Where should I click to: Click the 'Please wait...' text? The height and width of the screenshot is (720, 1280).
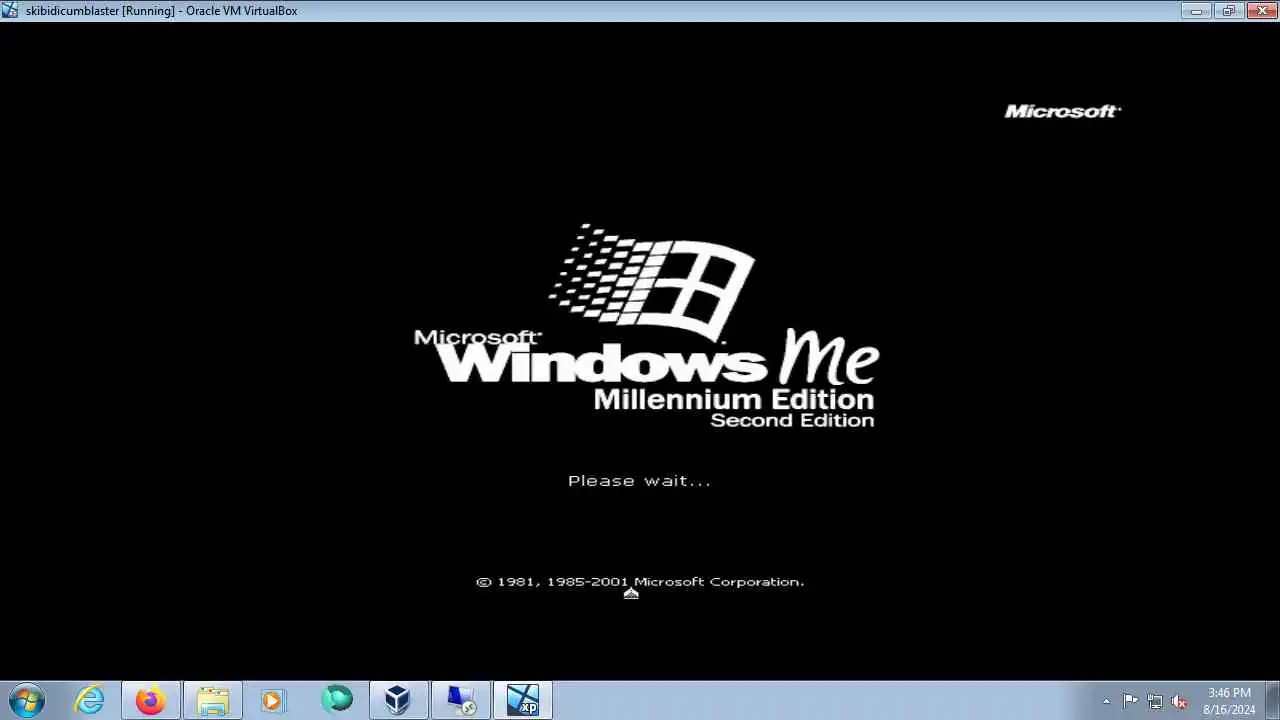pyautogui.click(x=639, y=481)
